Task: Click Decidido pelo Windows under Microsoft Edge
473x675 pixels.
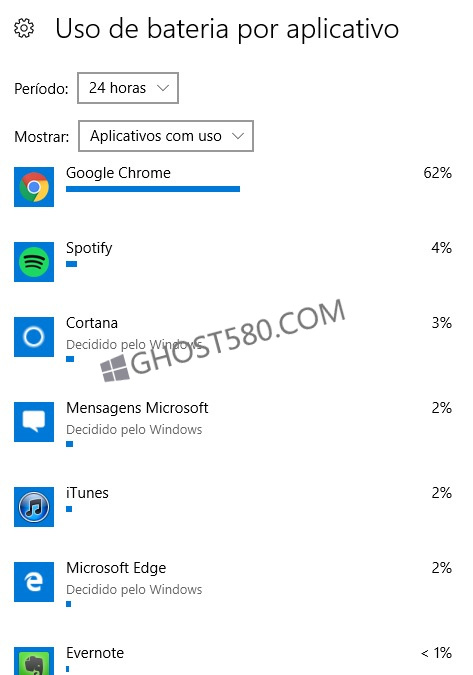Action: click(x=134, y=589)
